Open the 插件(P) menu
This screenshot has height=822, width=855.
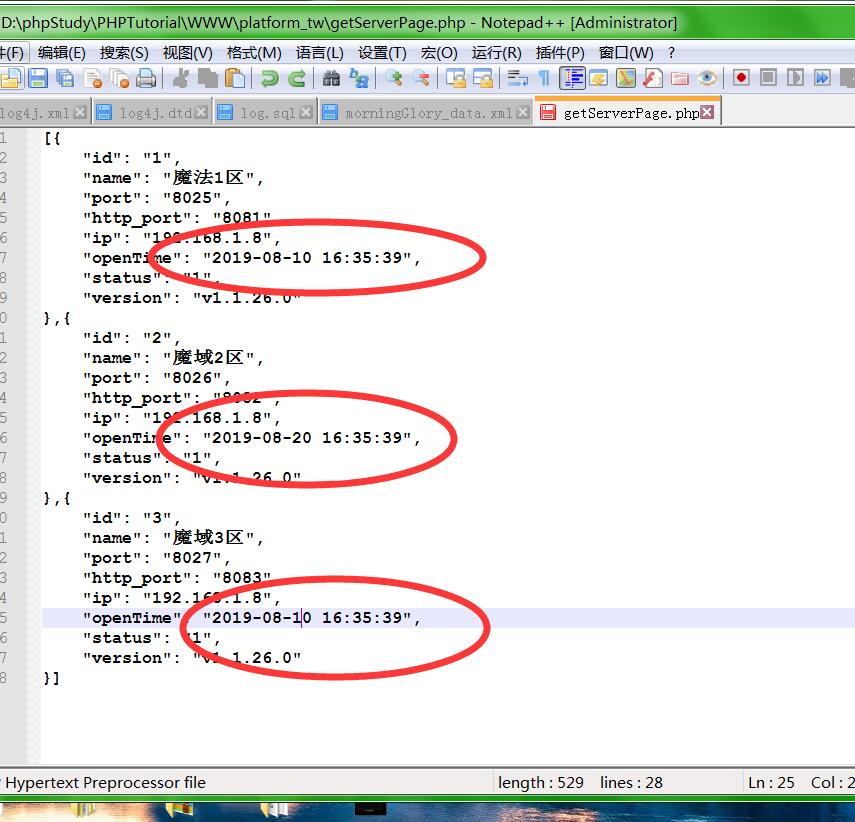(560, 52)
